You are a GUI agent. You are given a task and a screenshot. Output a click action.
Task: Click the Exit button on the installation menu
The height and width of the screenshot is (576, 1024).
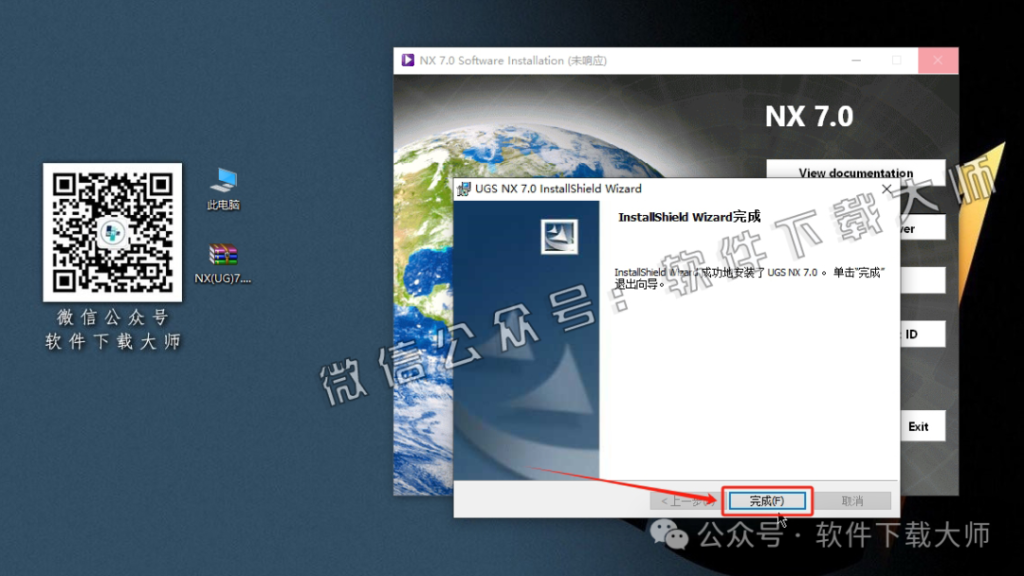tap(920, 426)
